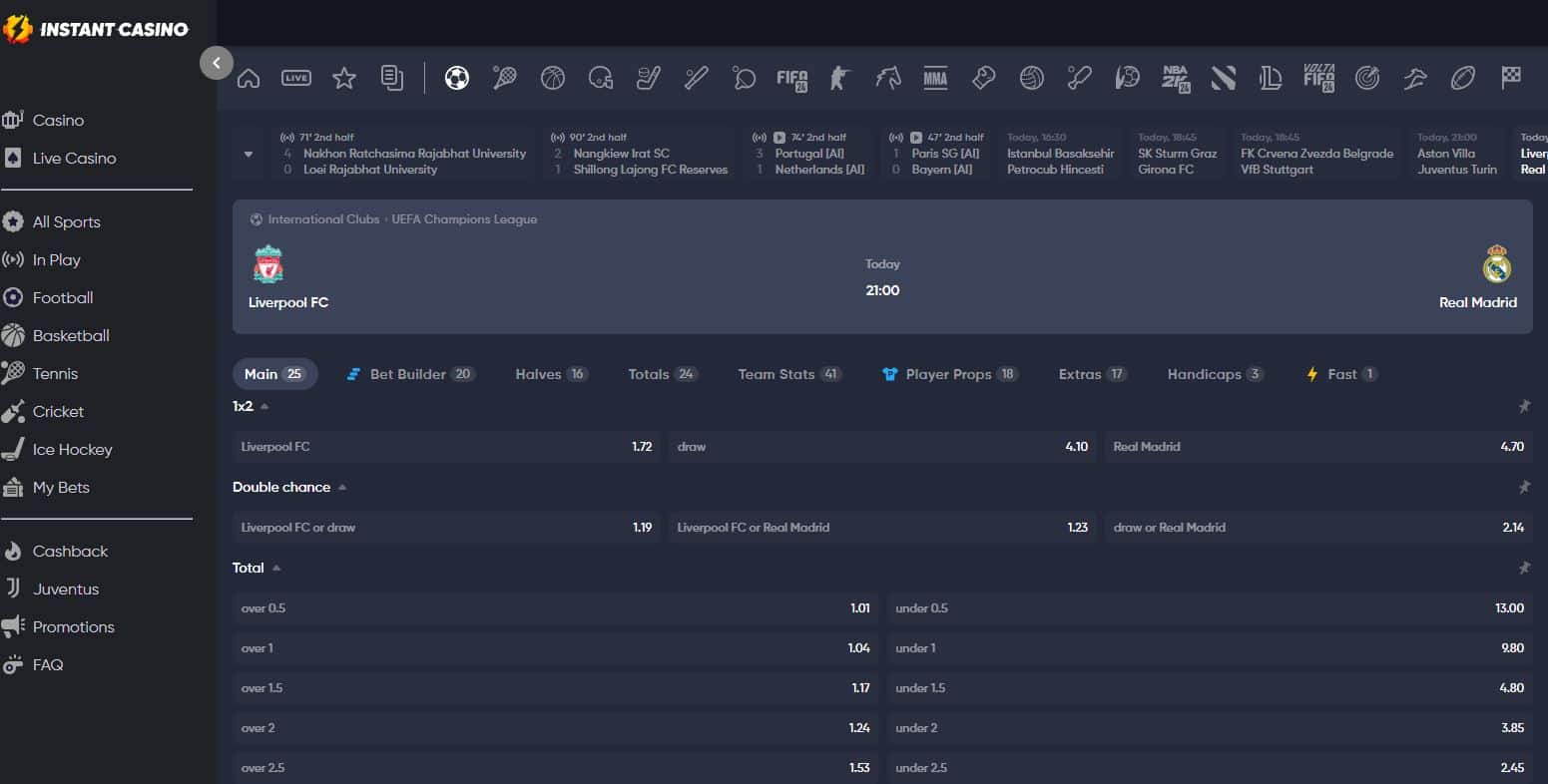The height and width of the screenshot is (784, 1548).
Task: Open Cashback in the sidebar
Action: [x=56, y=551]
